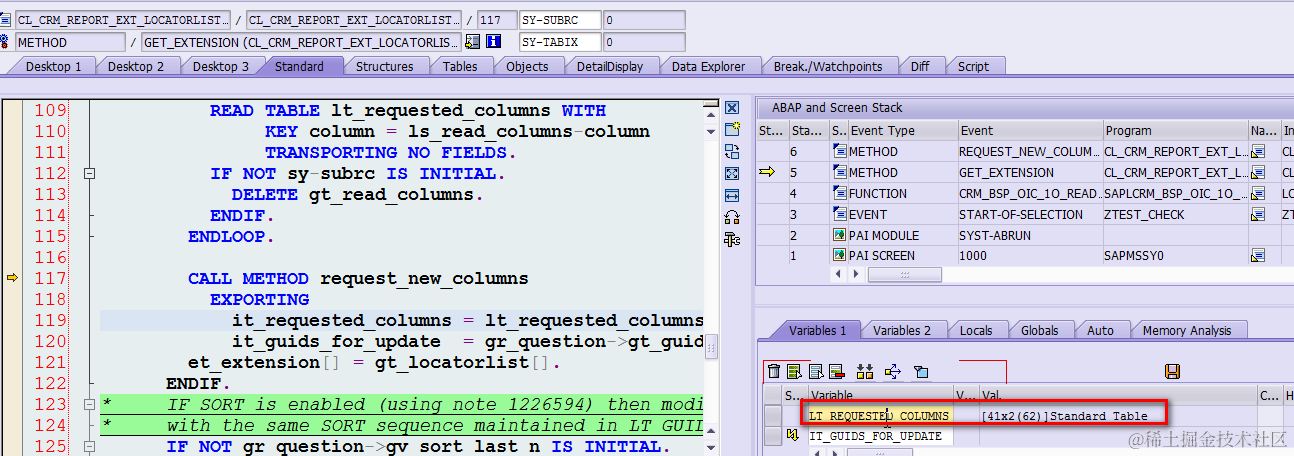Collapse the IF block at line 125
The image size is (1294, 456).
tap(90, 446)
